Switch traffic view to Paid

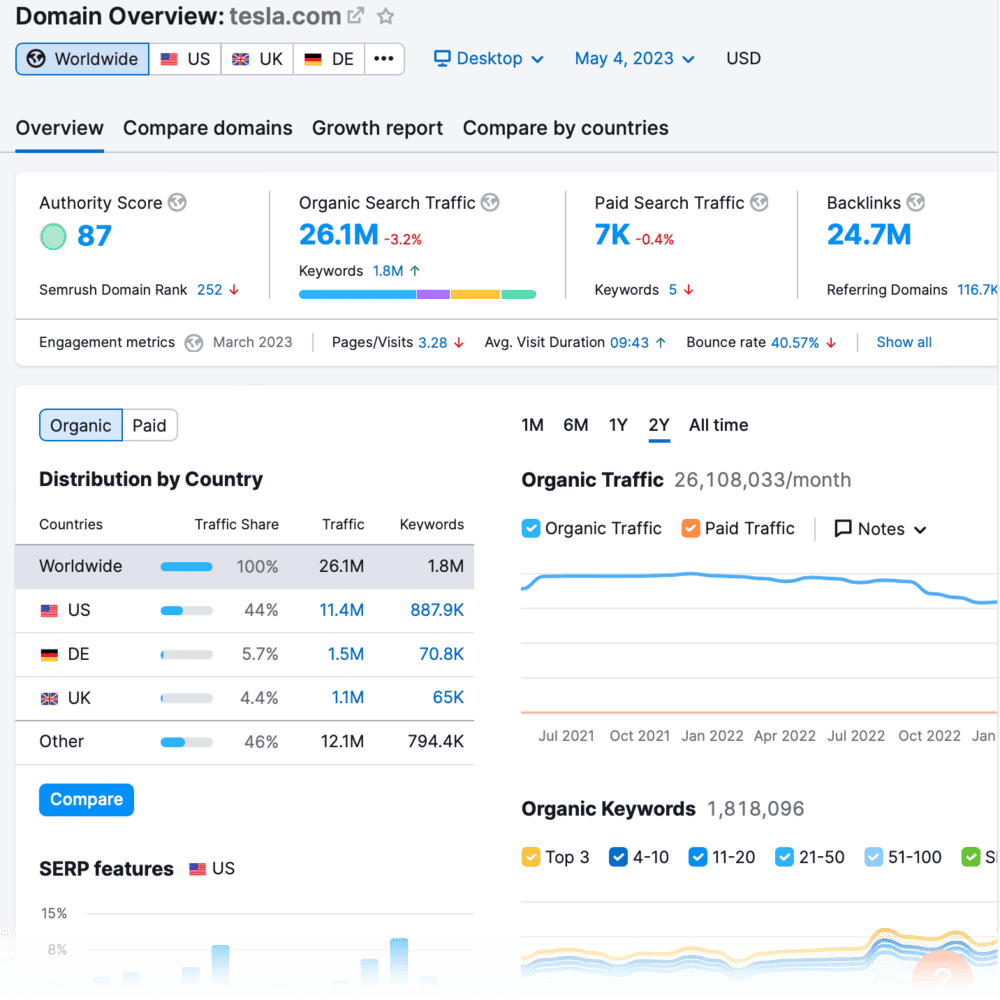(x=148, y=424)
